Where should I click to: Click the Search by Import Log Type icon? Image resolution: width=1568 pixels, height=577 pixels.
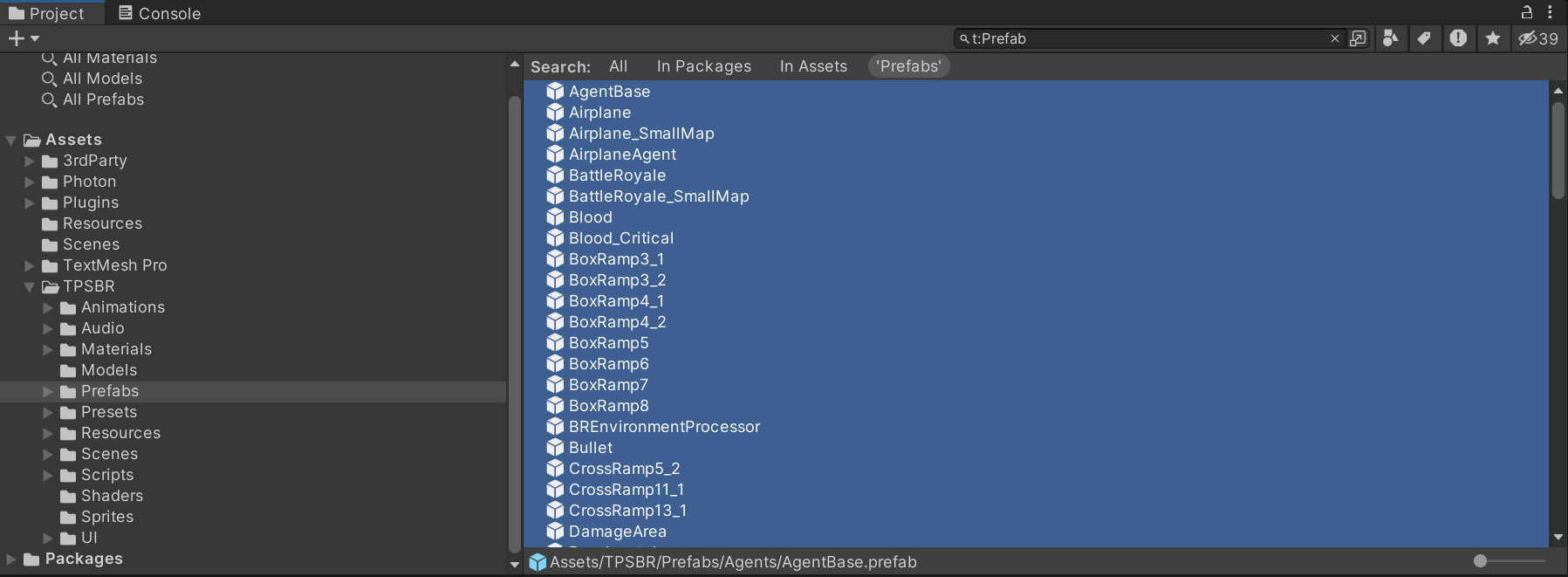(1458, 38)
